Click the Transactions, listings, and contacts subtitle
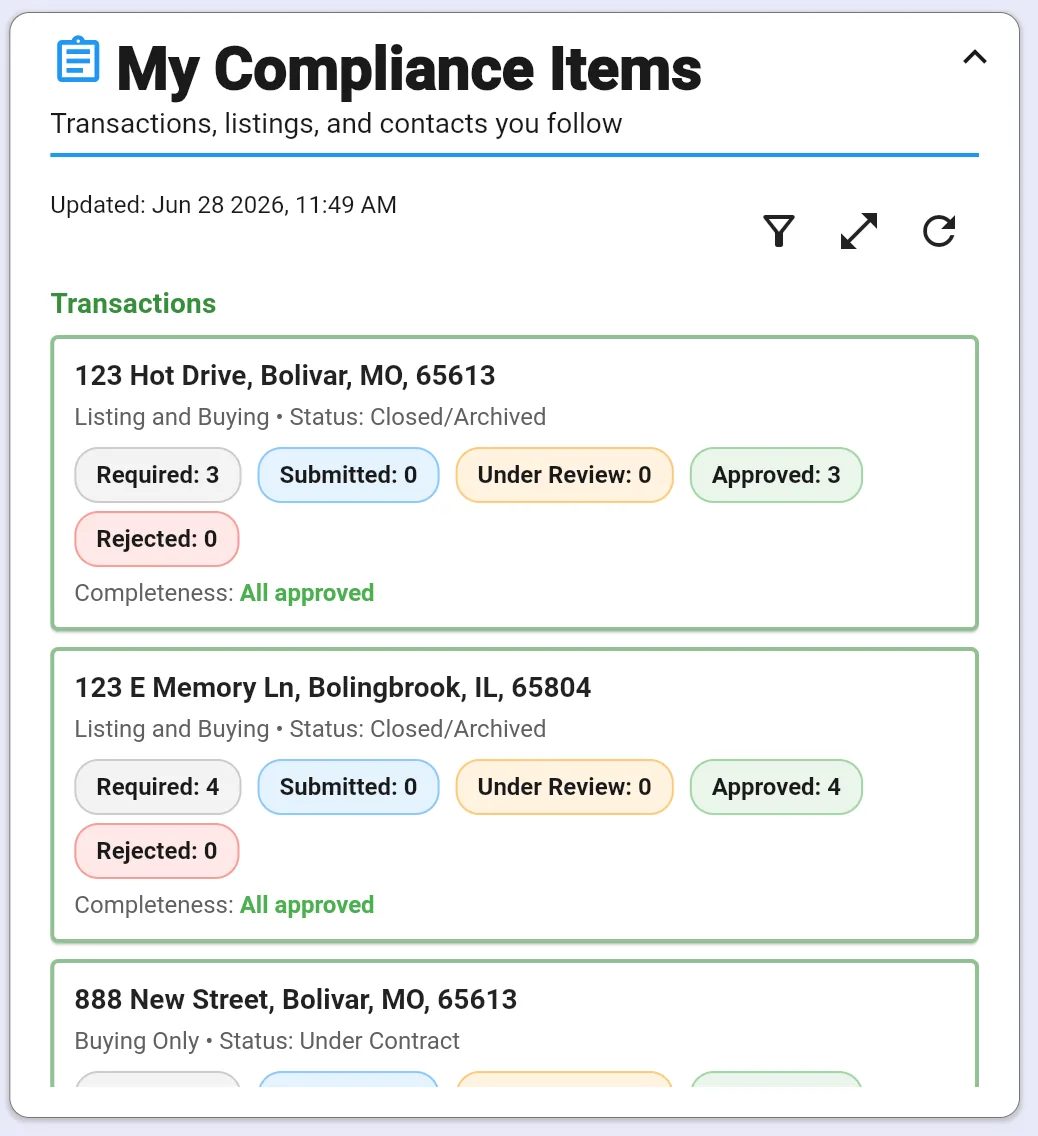This screenshot has width=1038, height=1136. [336, 124]
